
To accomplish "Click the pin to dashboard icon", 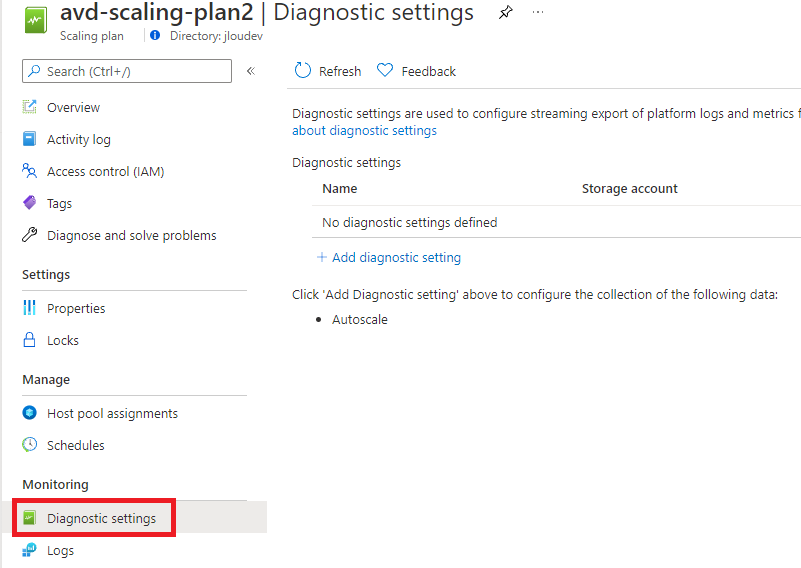I will (x=505, y=12).
